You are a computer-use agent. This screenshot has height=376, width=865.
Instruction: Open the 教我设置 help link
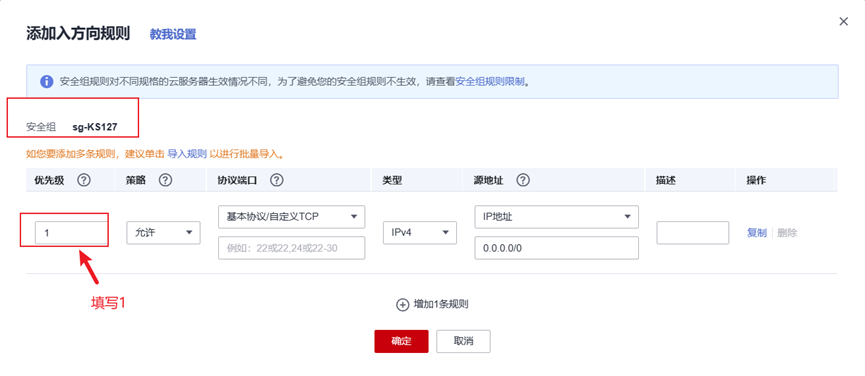[x=173, y=34]
